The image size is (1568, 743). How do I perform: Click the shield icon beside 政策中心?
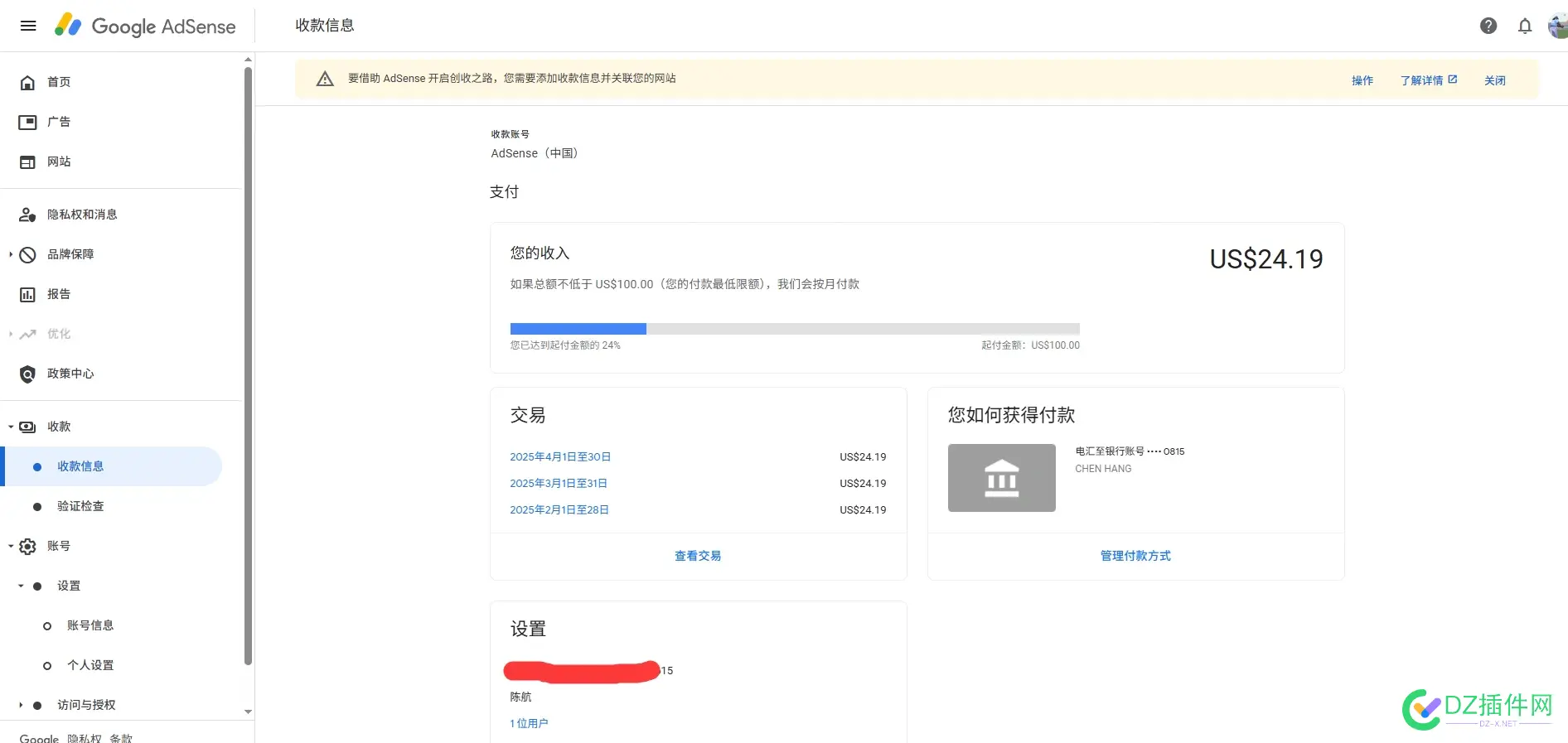pos(27,374)
